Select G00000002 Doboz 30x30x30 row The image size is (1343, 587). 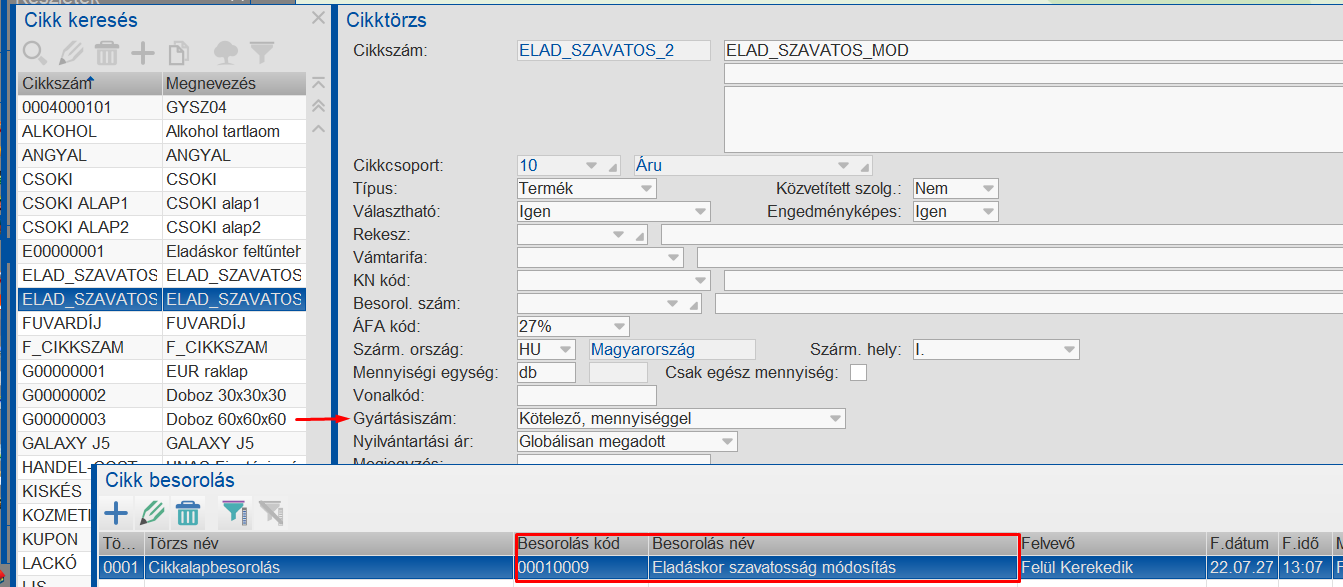pos(162,395)
